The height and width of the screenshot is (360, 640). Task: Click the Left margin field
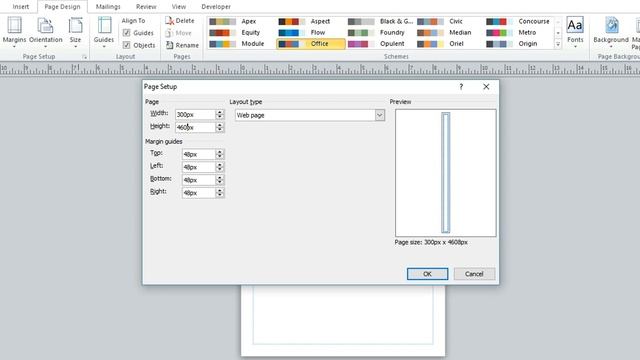[198, 167]
